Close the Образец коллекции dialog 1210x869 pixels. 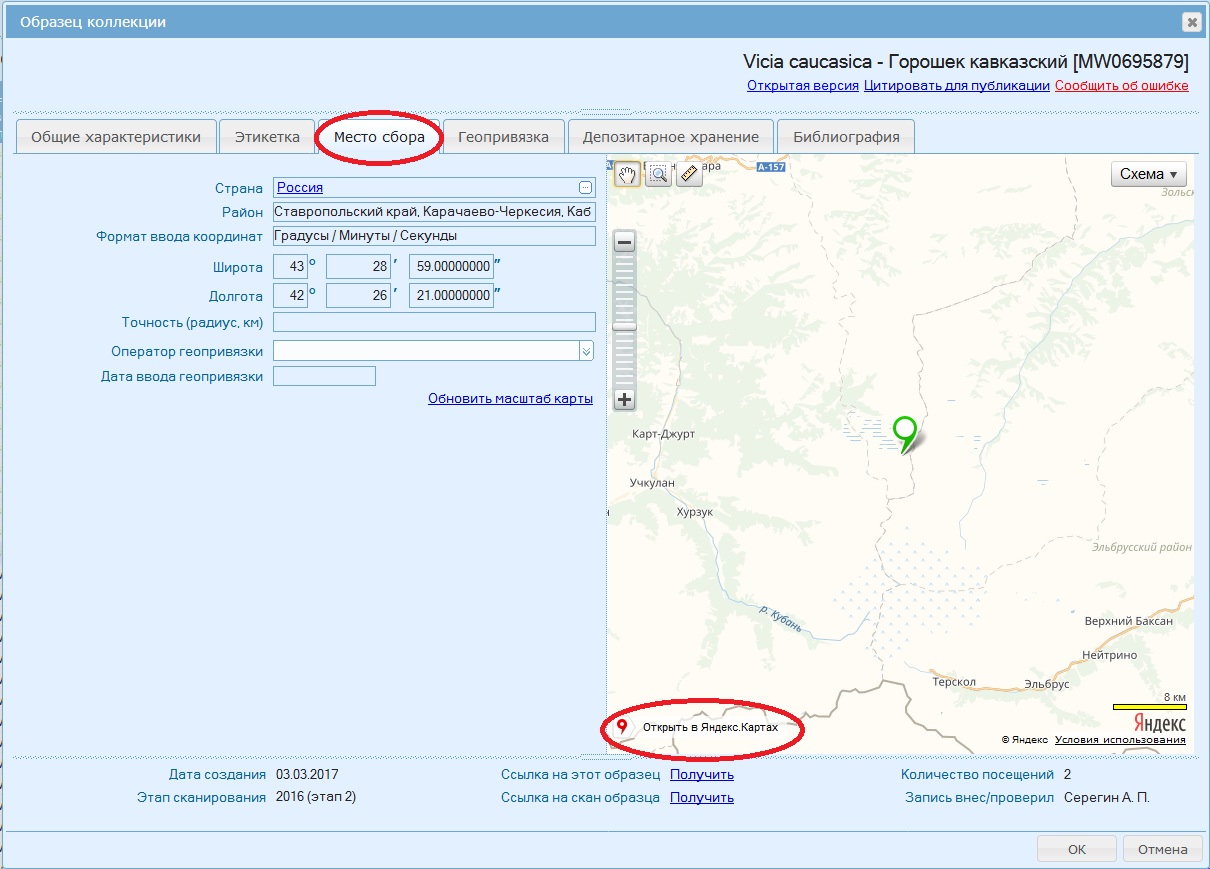[x=1190, y=22]
